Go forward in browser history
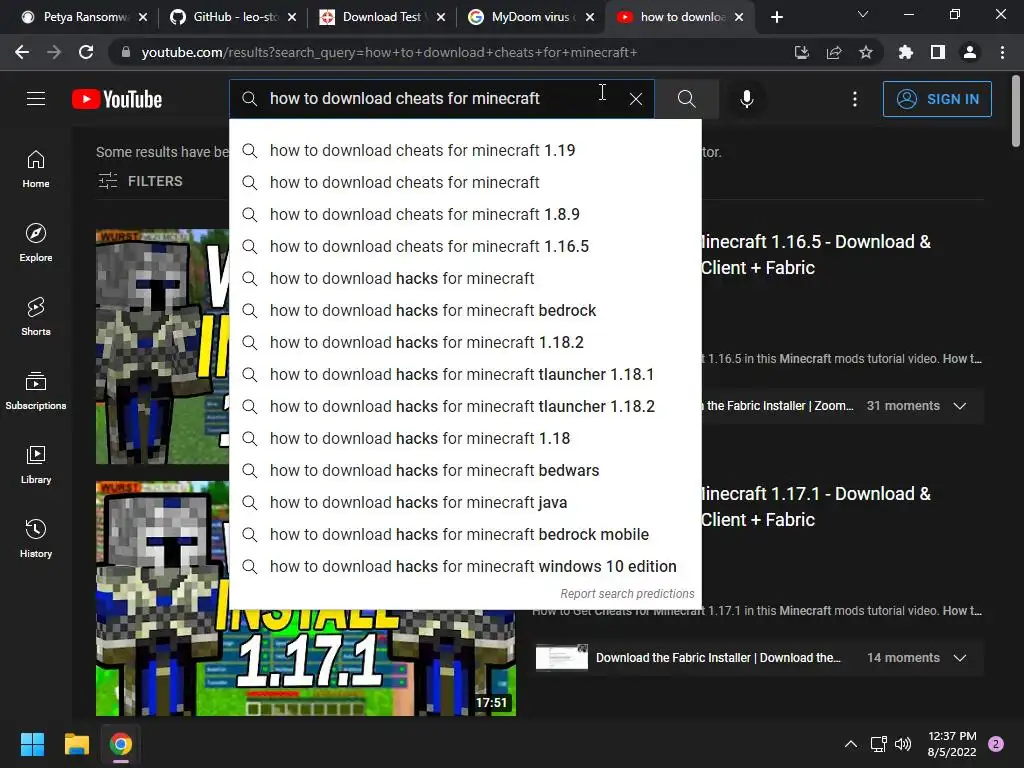This screenshot has height=768, width=1024. [54, 52]
